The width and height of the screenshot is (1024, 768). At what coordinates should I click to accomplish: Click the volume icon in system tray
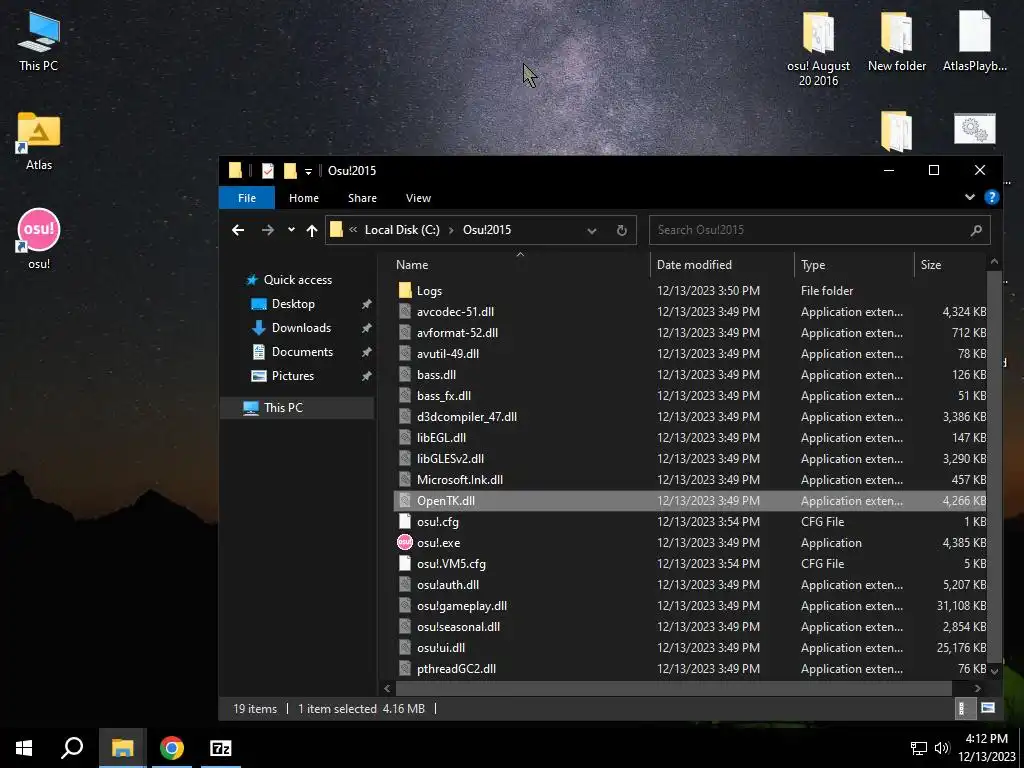pos(941,748)
